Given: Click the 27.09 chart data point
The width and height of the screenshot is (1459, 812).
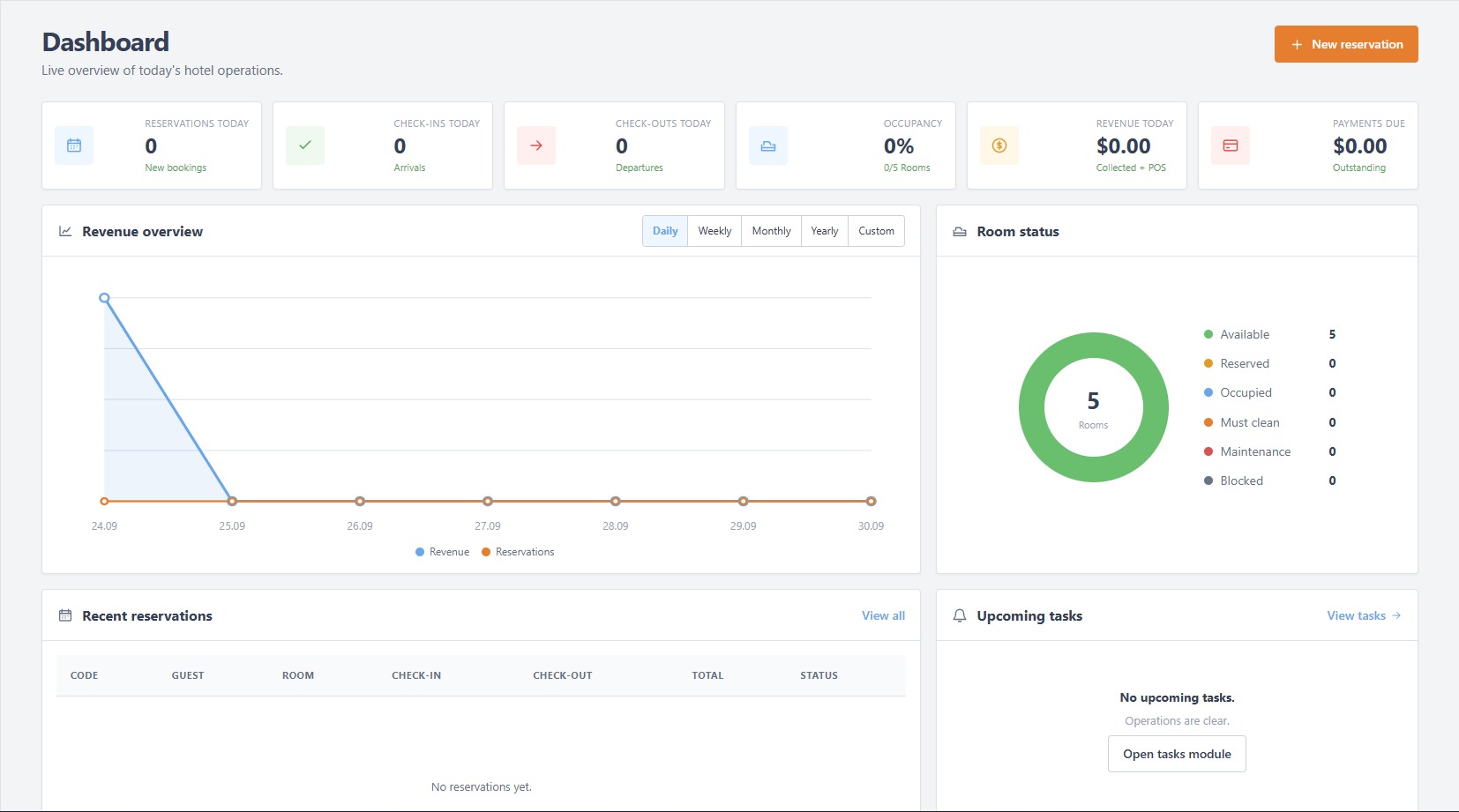Looking at the screenshot, I should coord(488,501).
